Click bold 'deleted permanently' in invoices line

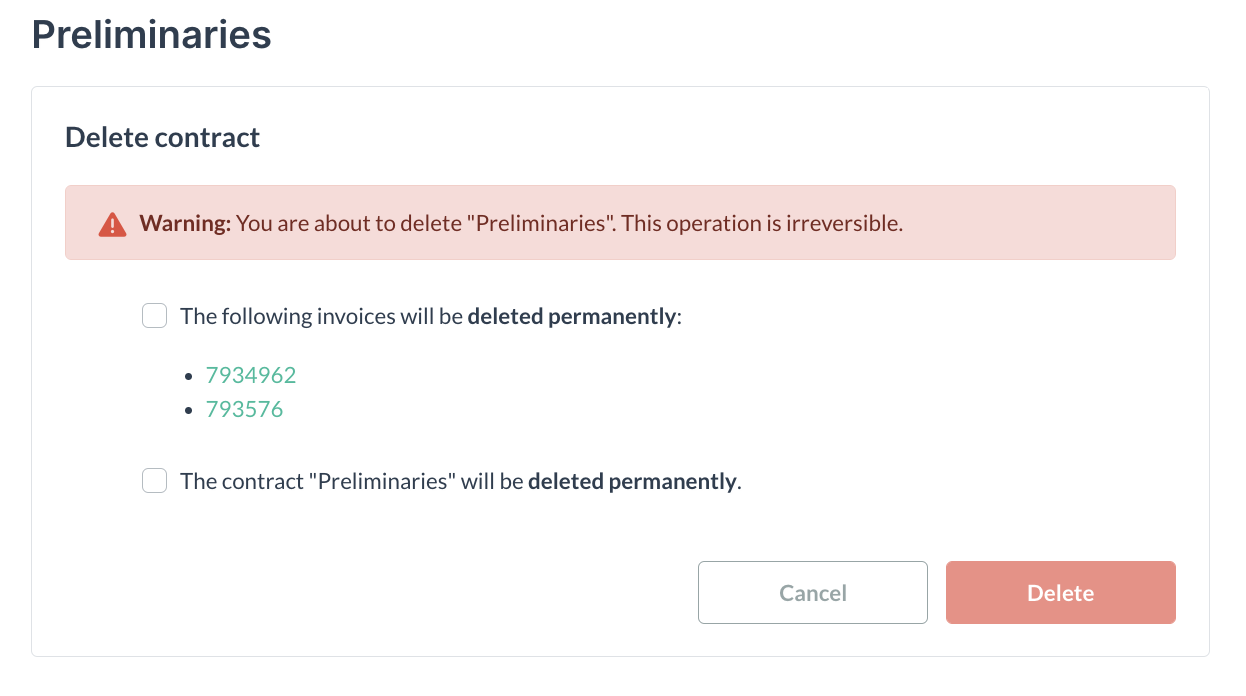click(572, 317)
